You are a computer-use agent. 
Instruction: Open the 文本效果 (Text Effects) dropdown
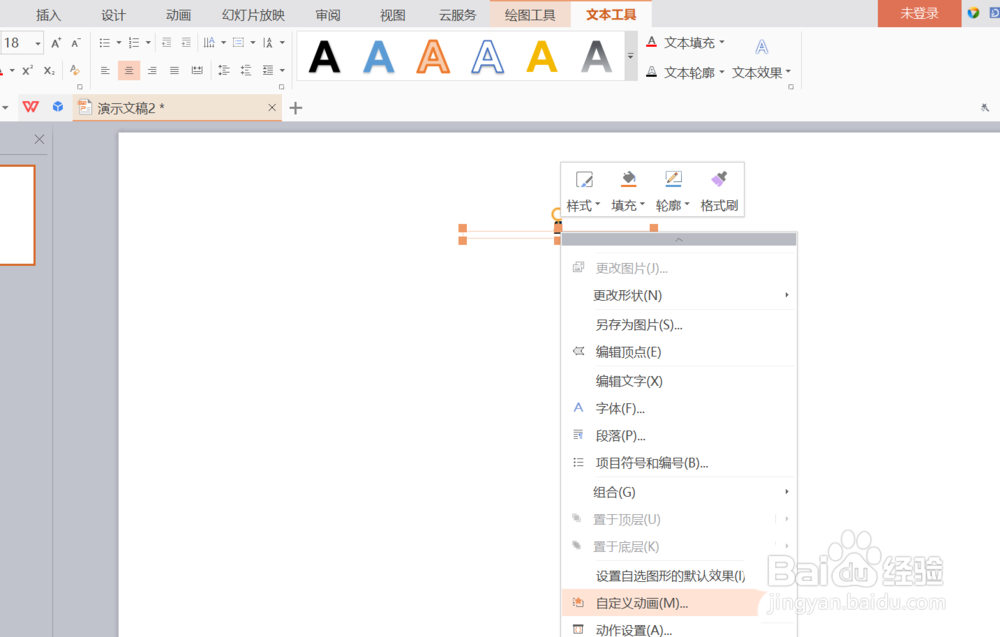tap(761, 72)
